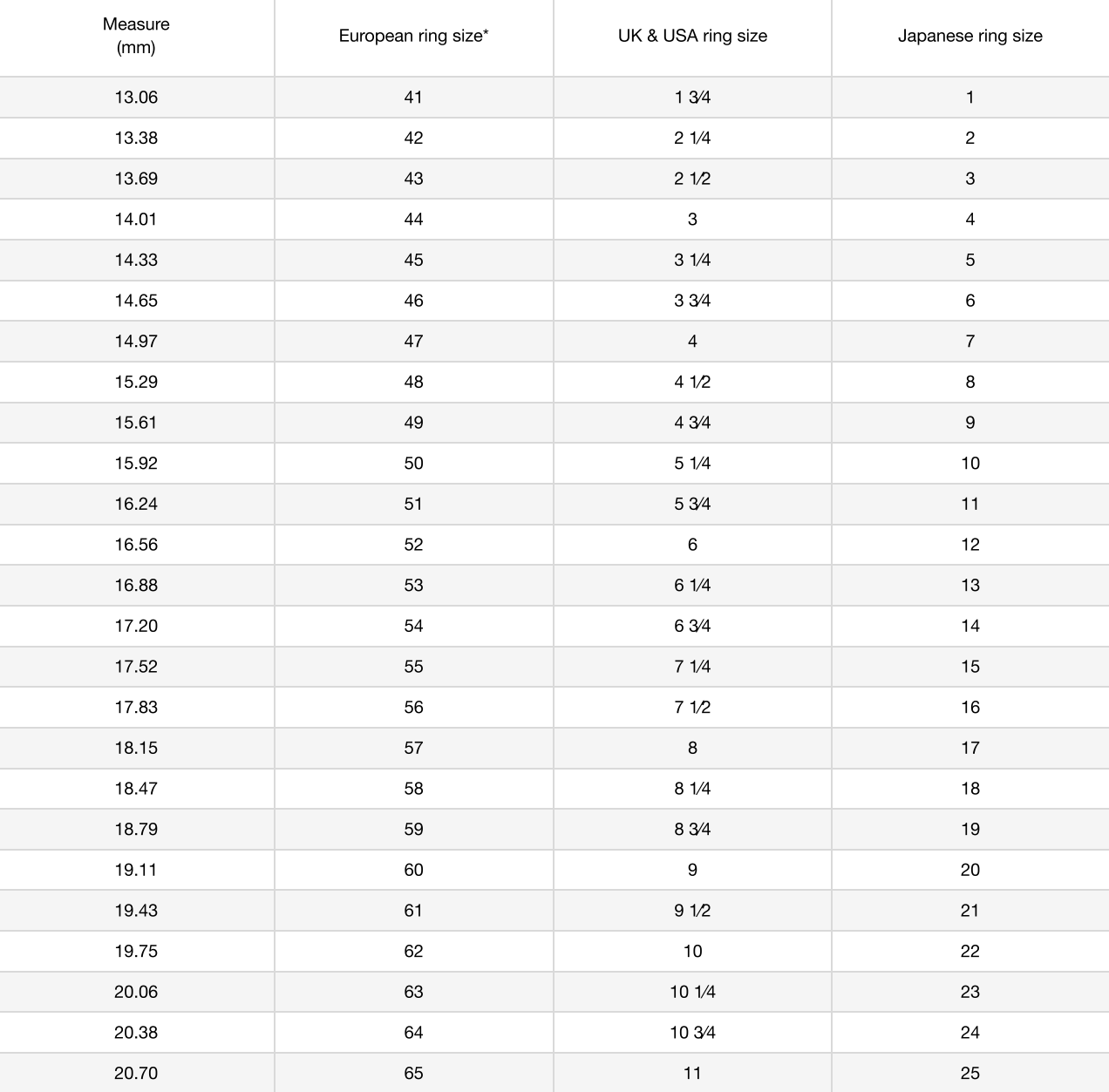Click the European ring size* header
The height and width of the screenshot is (1092, 1109).
[413, 36]
